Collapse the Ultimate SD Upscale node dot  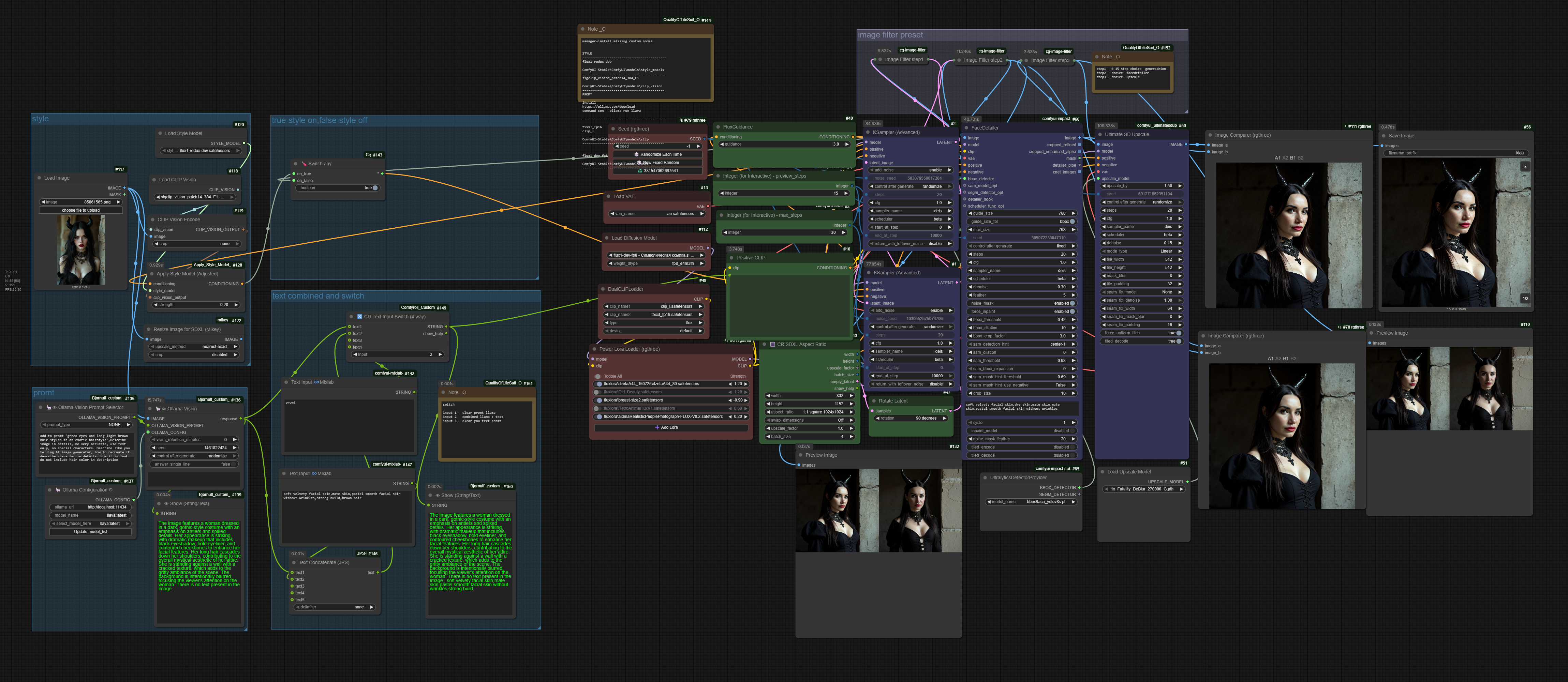click(1099, 134)
